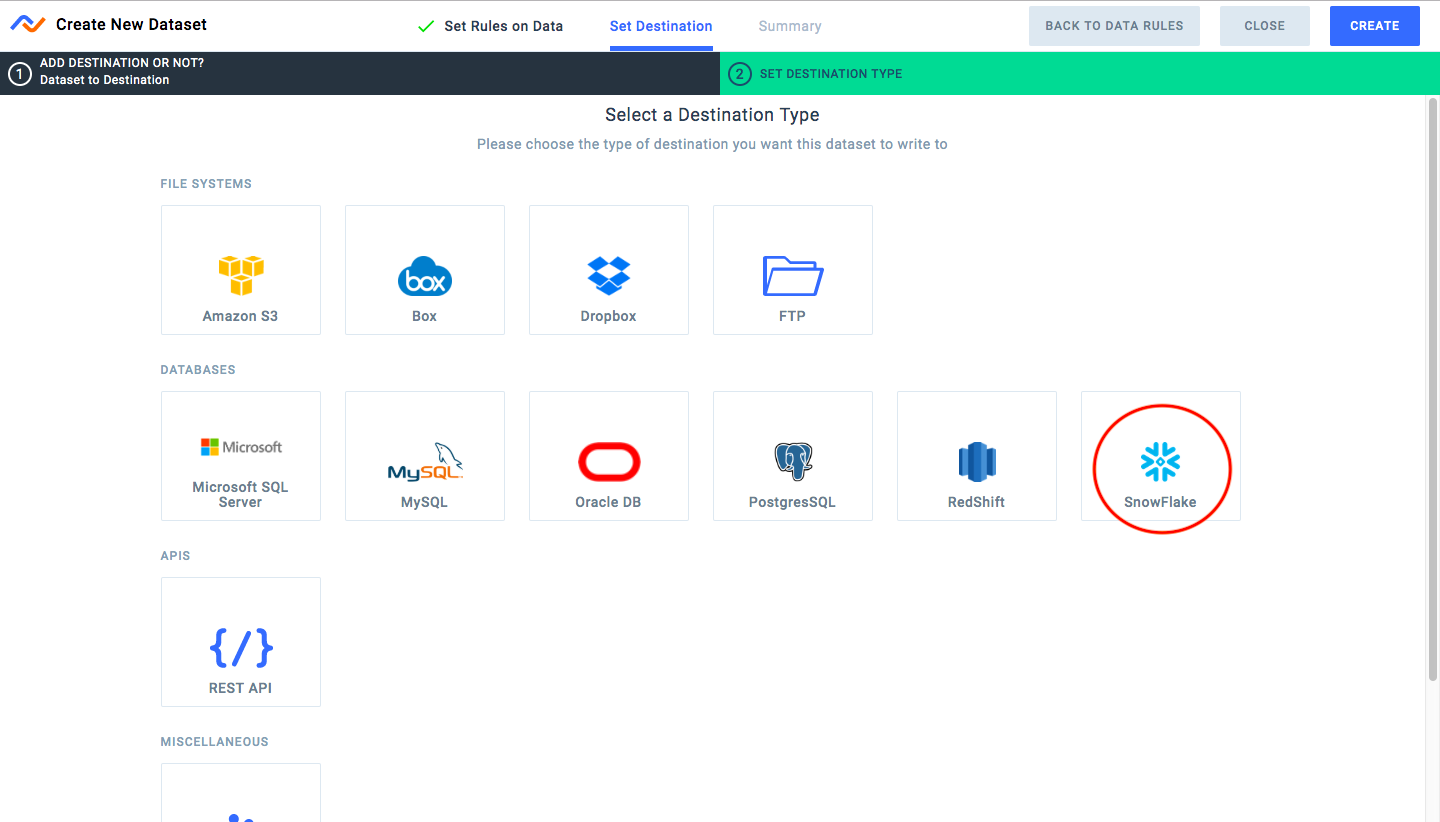The width and height of the screenshot is (1440, 822).
Task: Select the Oracle DB destination
Action: tap(609, 456)
